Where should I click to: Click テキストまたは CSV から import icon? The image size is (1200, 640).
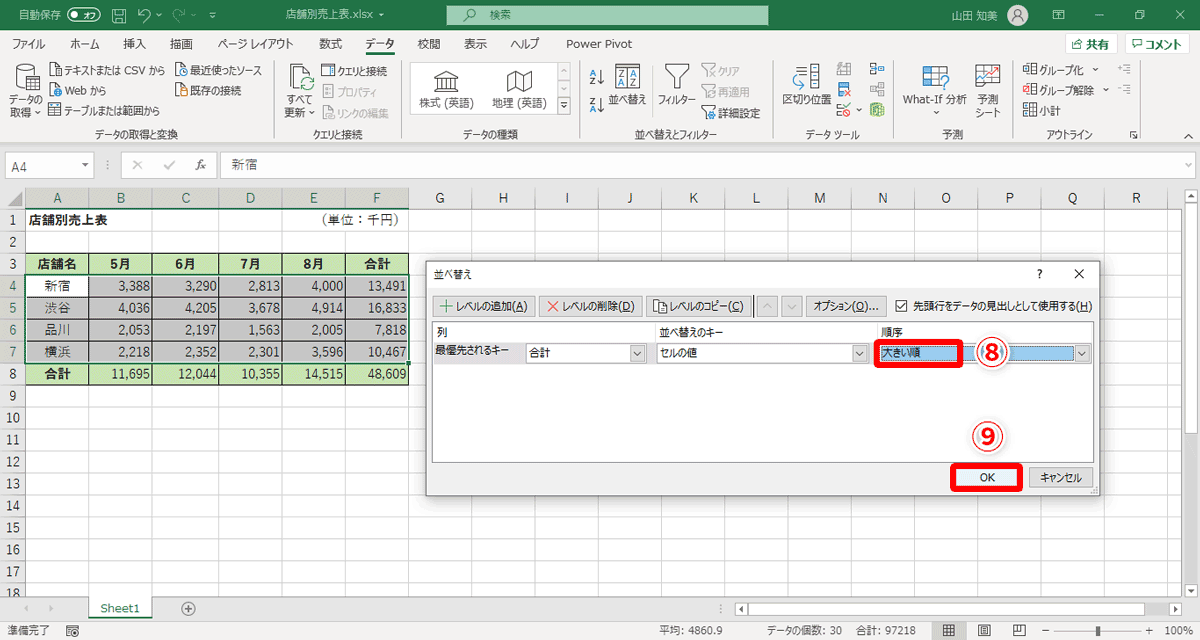click(x=55, y=71)
